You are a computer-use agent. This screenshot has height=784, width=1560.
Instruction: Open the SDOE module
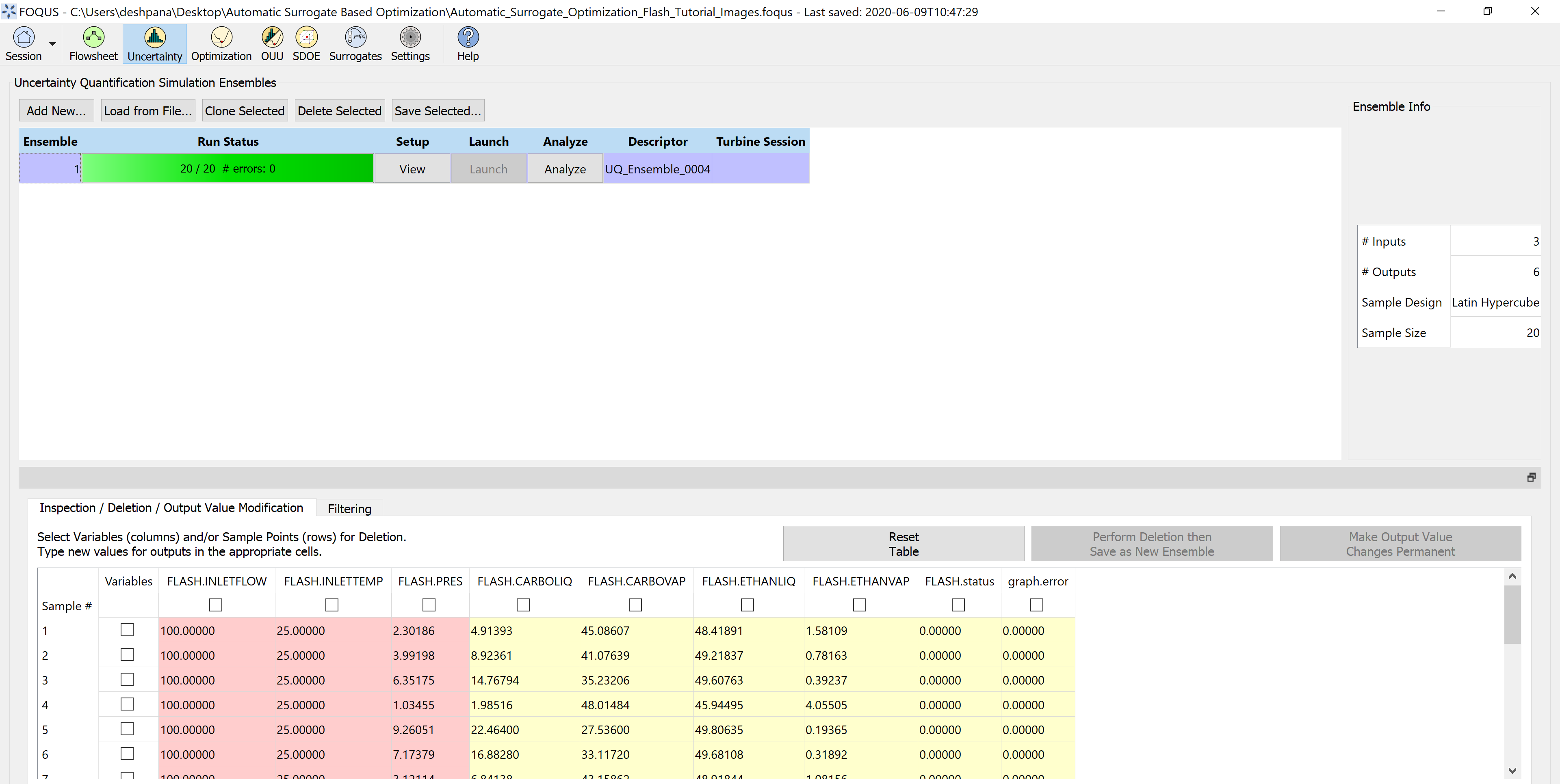(306, 37)
